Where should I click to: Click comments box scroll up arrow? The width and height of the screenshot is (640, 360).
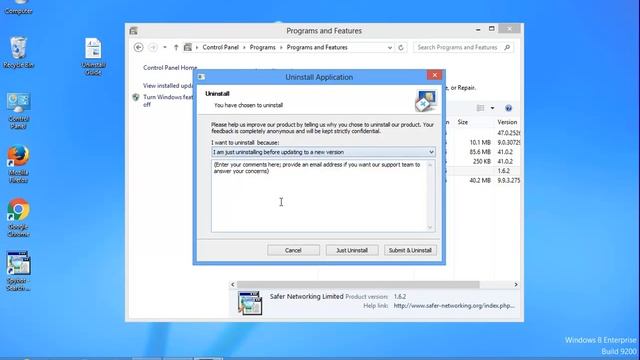click(430, 164)
